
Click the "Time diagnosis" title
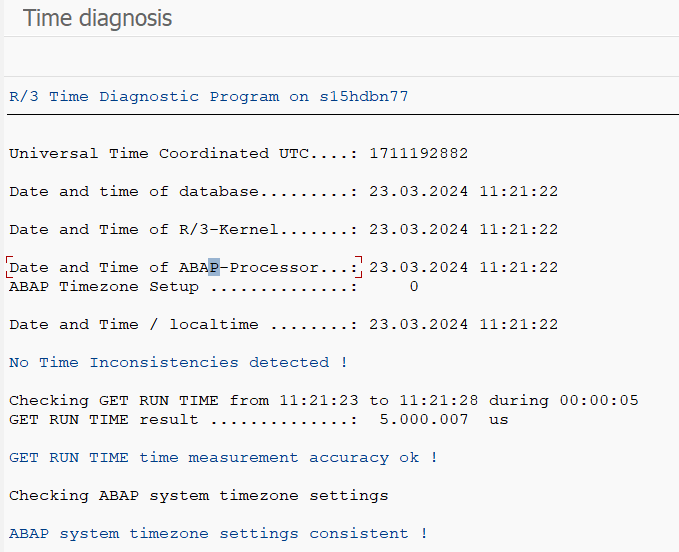97,18
